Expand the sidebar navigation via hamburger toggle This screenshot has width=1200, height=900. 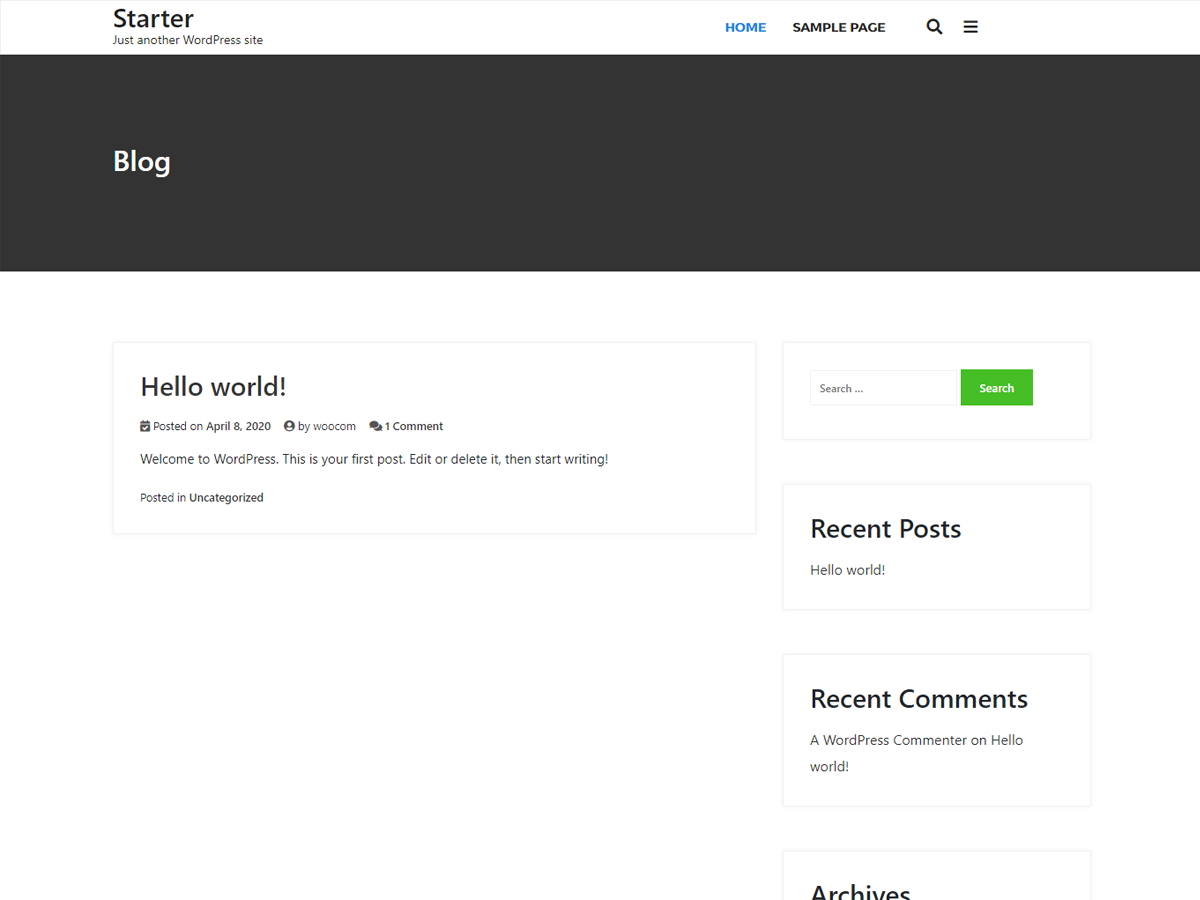[970, 27]
